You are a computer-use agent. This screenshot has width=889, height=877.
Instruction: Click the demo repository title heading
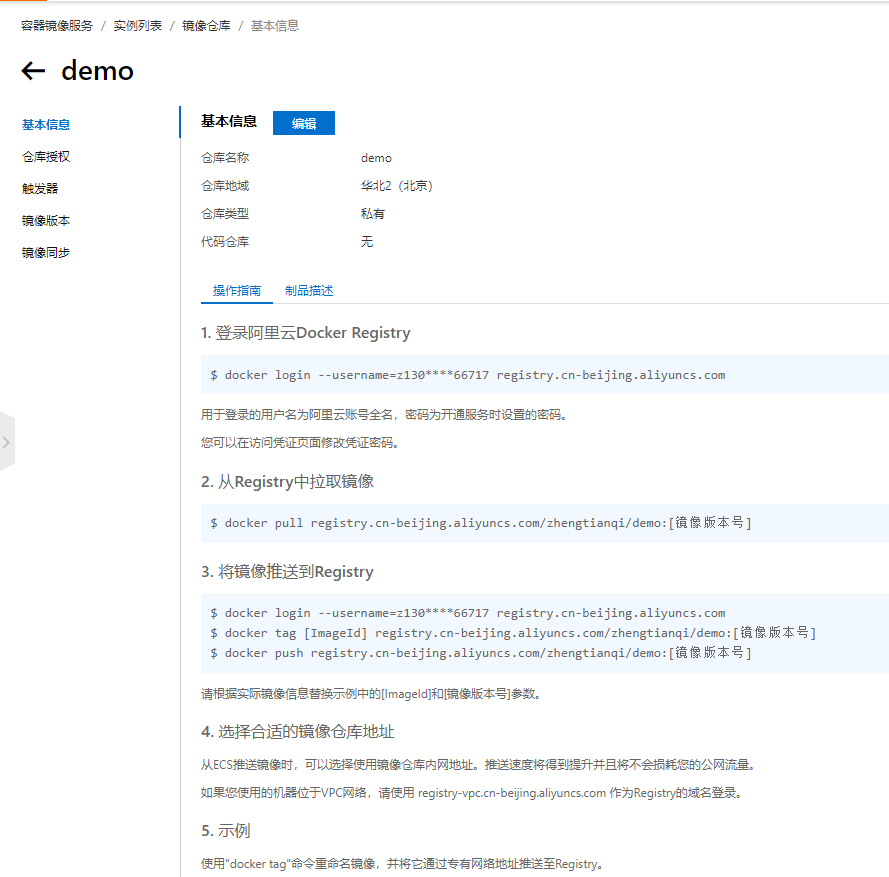pyautogui.click(x=97, y=71)
